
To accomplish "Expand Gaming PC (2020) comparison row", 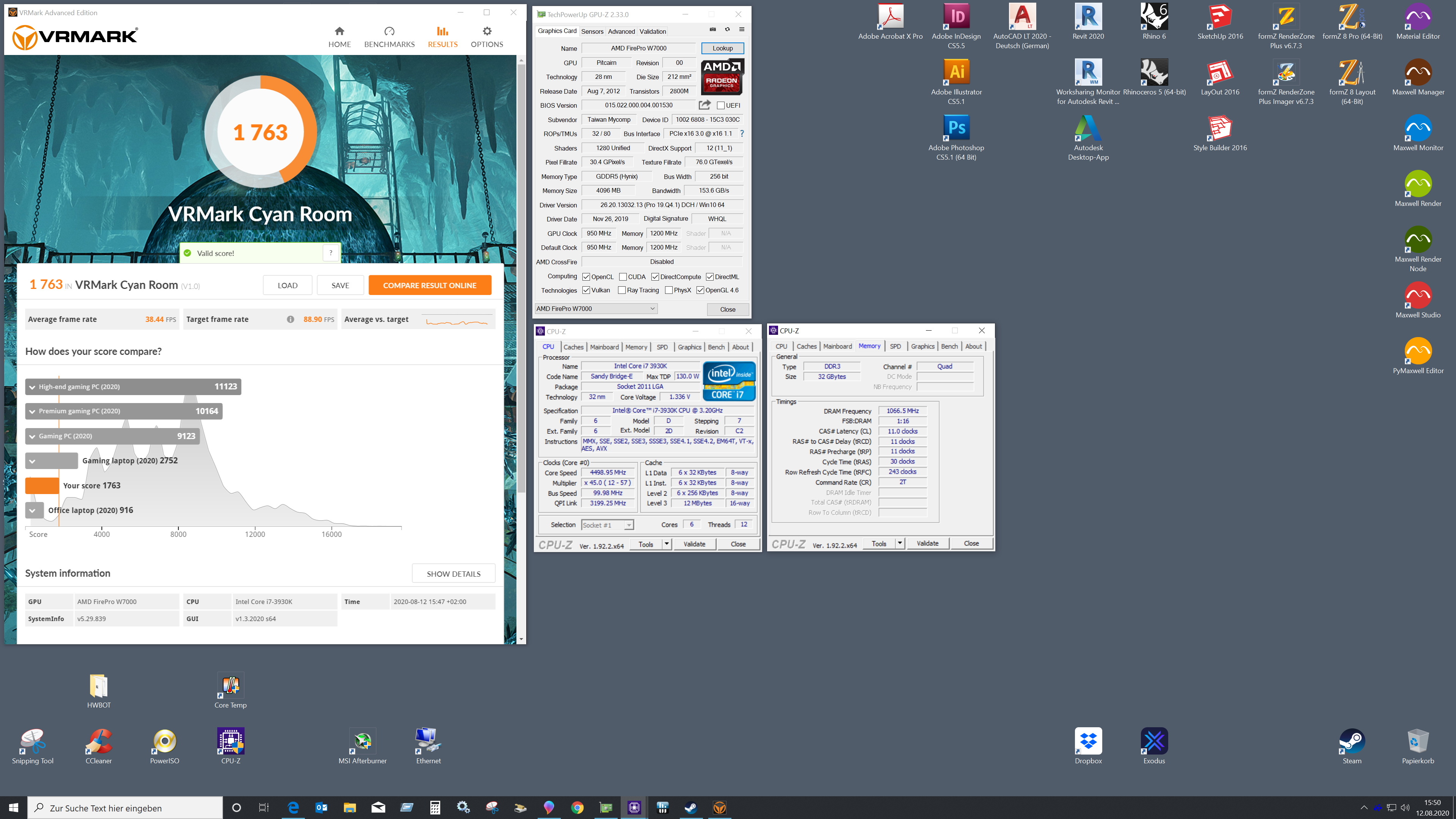I will pos(33,436).
